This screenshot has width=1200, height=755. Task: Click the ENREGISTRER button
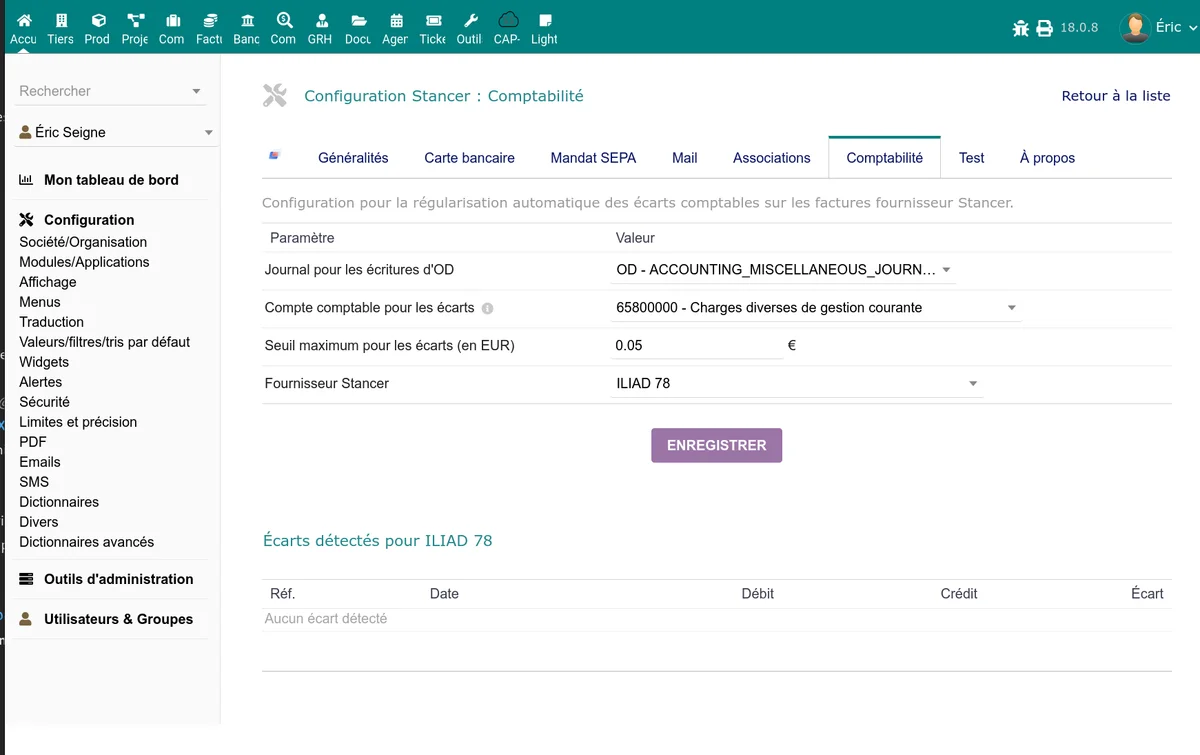[716, 445]
